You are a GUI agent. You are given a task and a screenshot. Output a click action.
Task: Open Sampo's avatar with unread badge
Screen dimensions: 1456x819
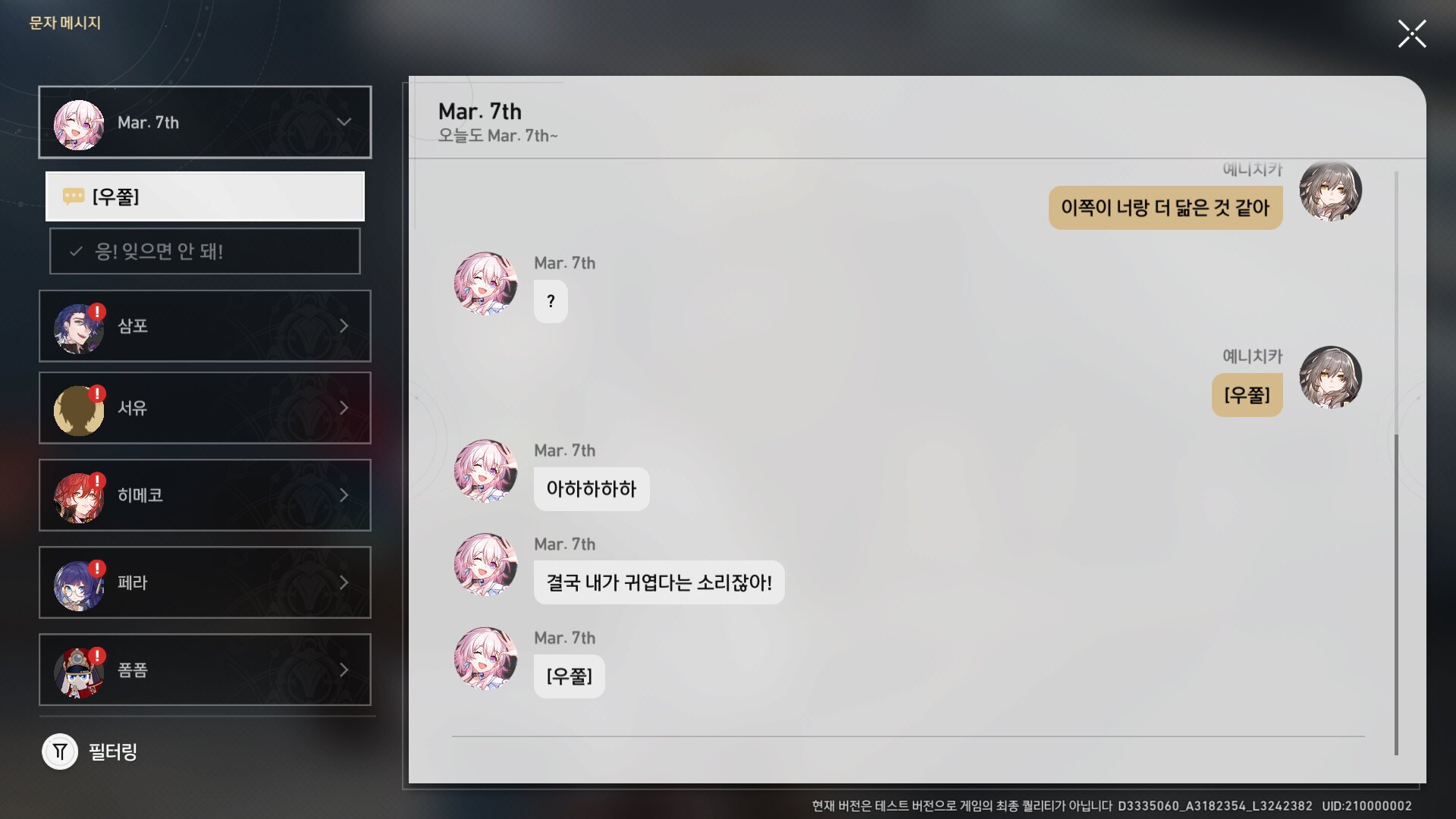(x=79, y=328)
